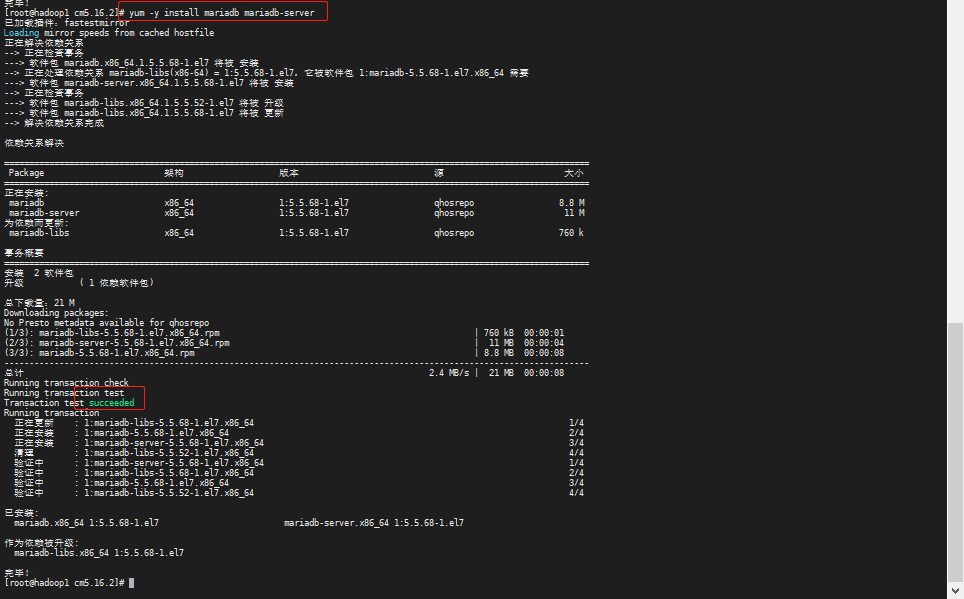
Task: Click the scrollbar track above the thumb
Action: click(x=955, y=160)
